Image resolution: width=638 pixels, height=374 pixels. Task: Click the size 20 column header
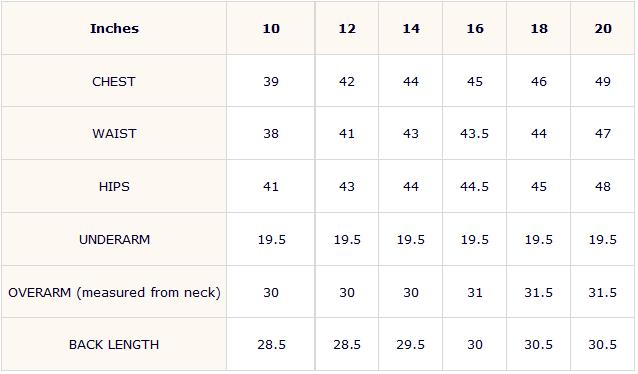603,28
